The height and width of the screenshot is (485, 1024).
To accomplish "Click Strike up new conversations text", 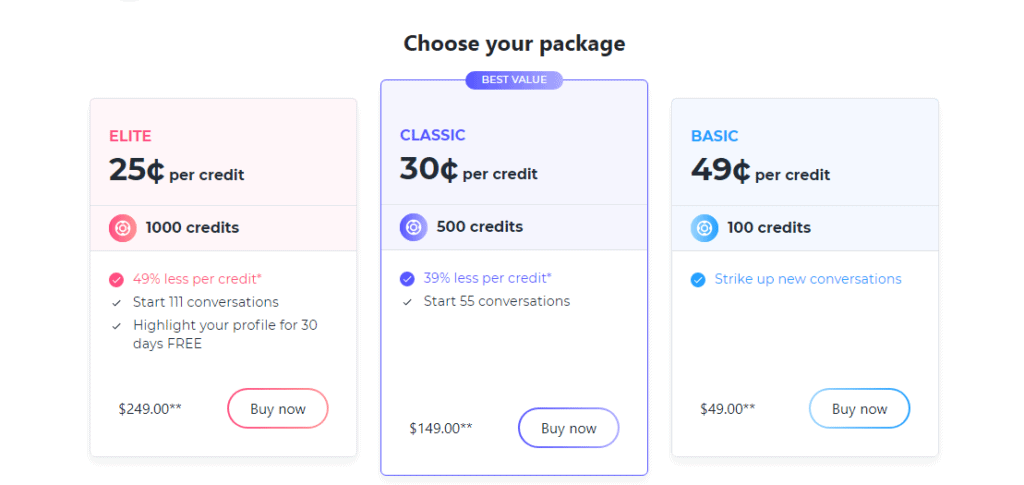I will [x=808, y=279].
